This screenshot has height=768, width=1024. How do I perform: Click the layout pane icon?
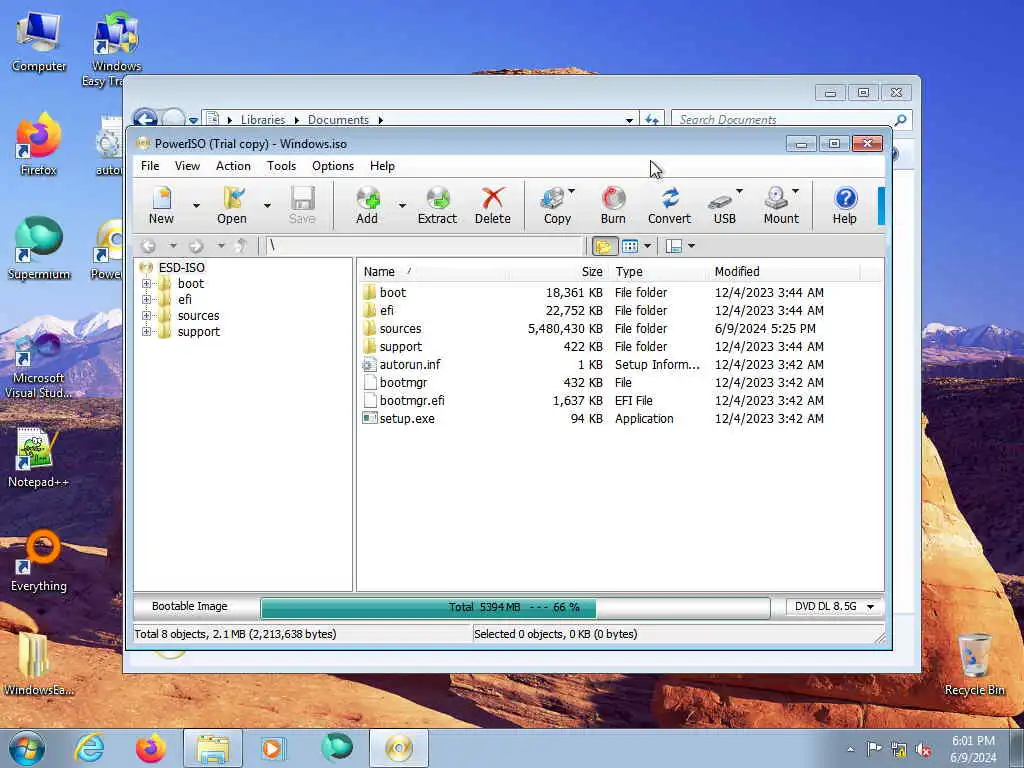(674, 246)
